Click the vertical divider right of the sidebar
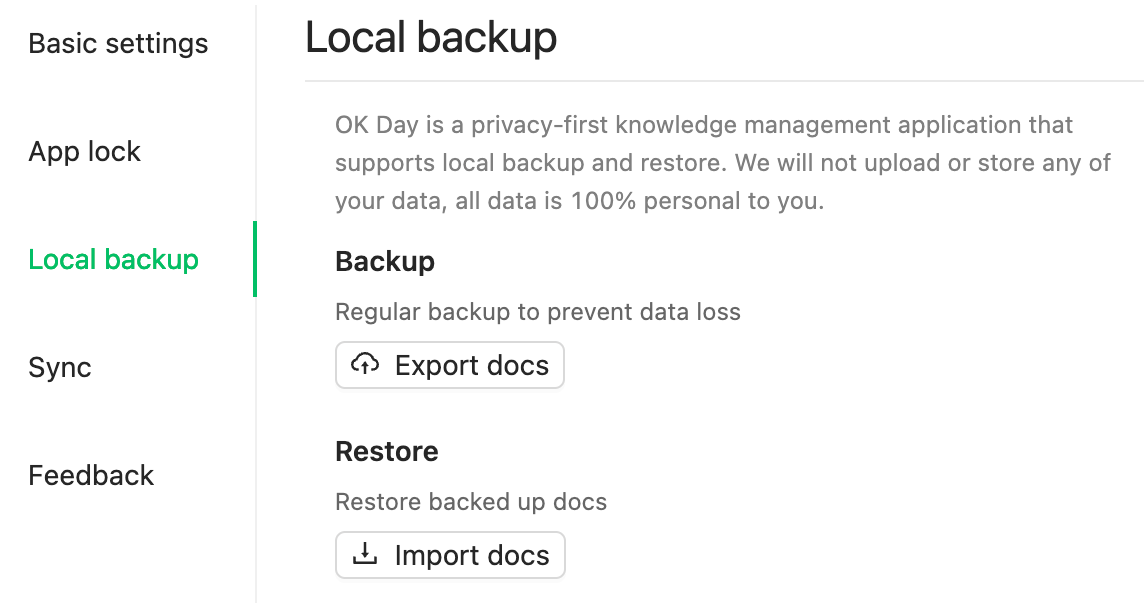This screenshot has width=1144, height=608. tap(256, 450)
